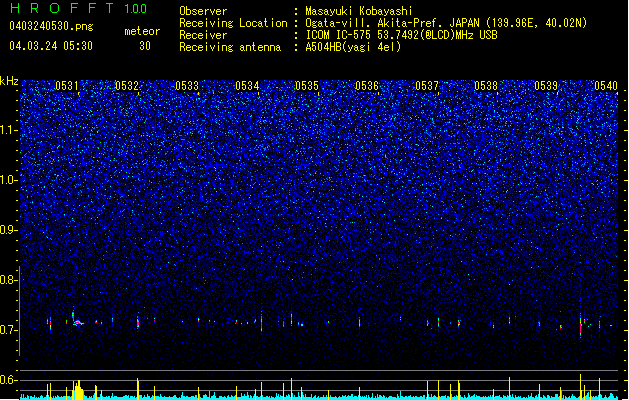
Task: Click the 0539 time marker
Action: click(x=546, y=86)
